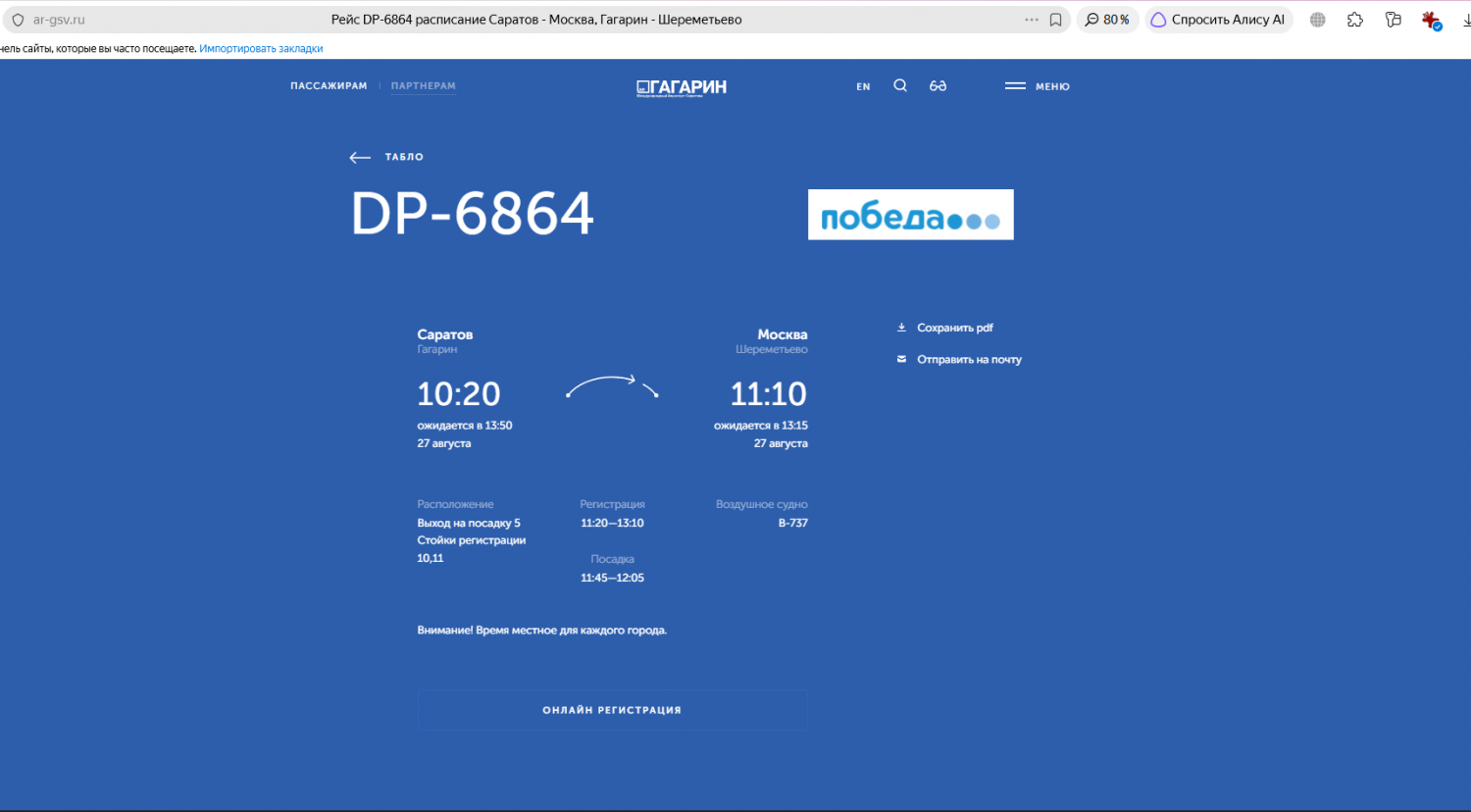Select the ПАССАЖИРАМ tab
Viewport: 1471px width, 812px height.
point(329,86)
